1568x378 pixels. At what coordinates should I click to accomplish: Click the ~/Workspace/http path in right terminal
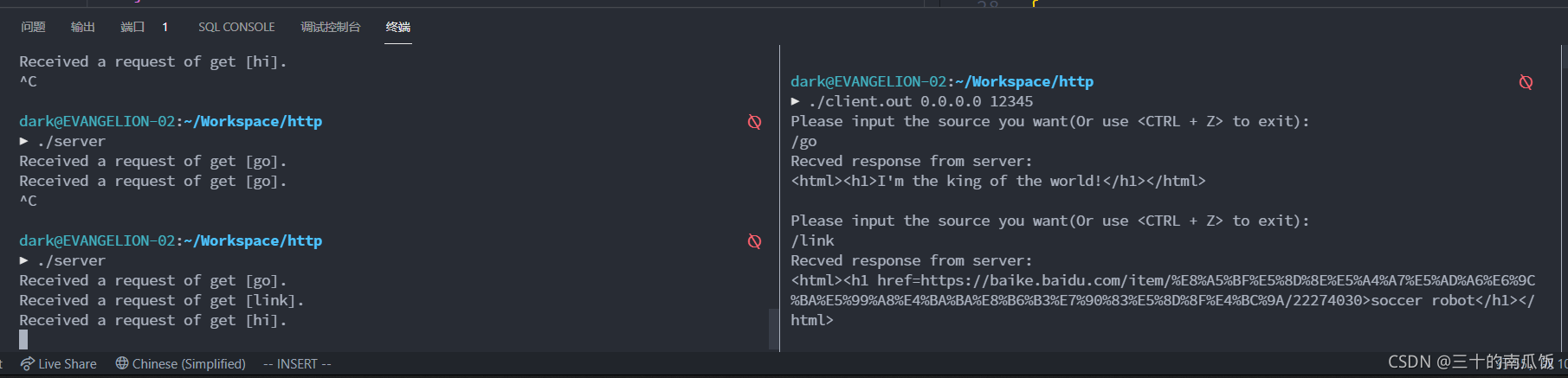[x=1029, y=81]
